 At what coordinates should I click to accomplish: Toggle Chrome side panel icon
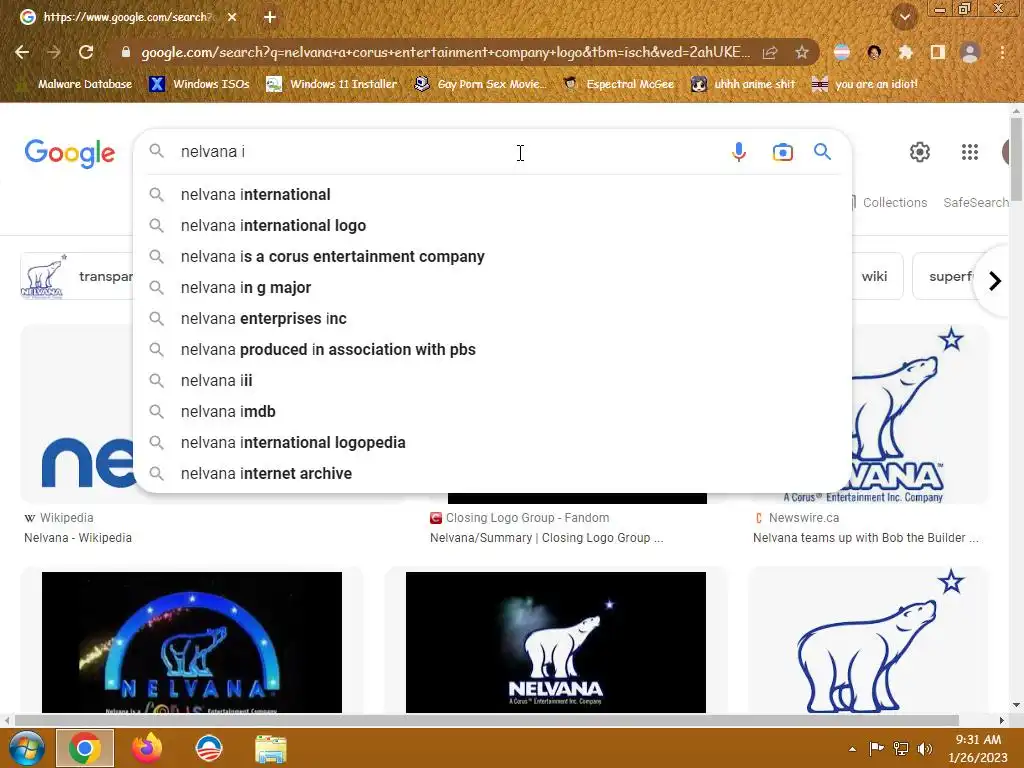tap(938, 52)
